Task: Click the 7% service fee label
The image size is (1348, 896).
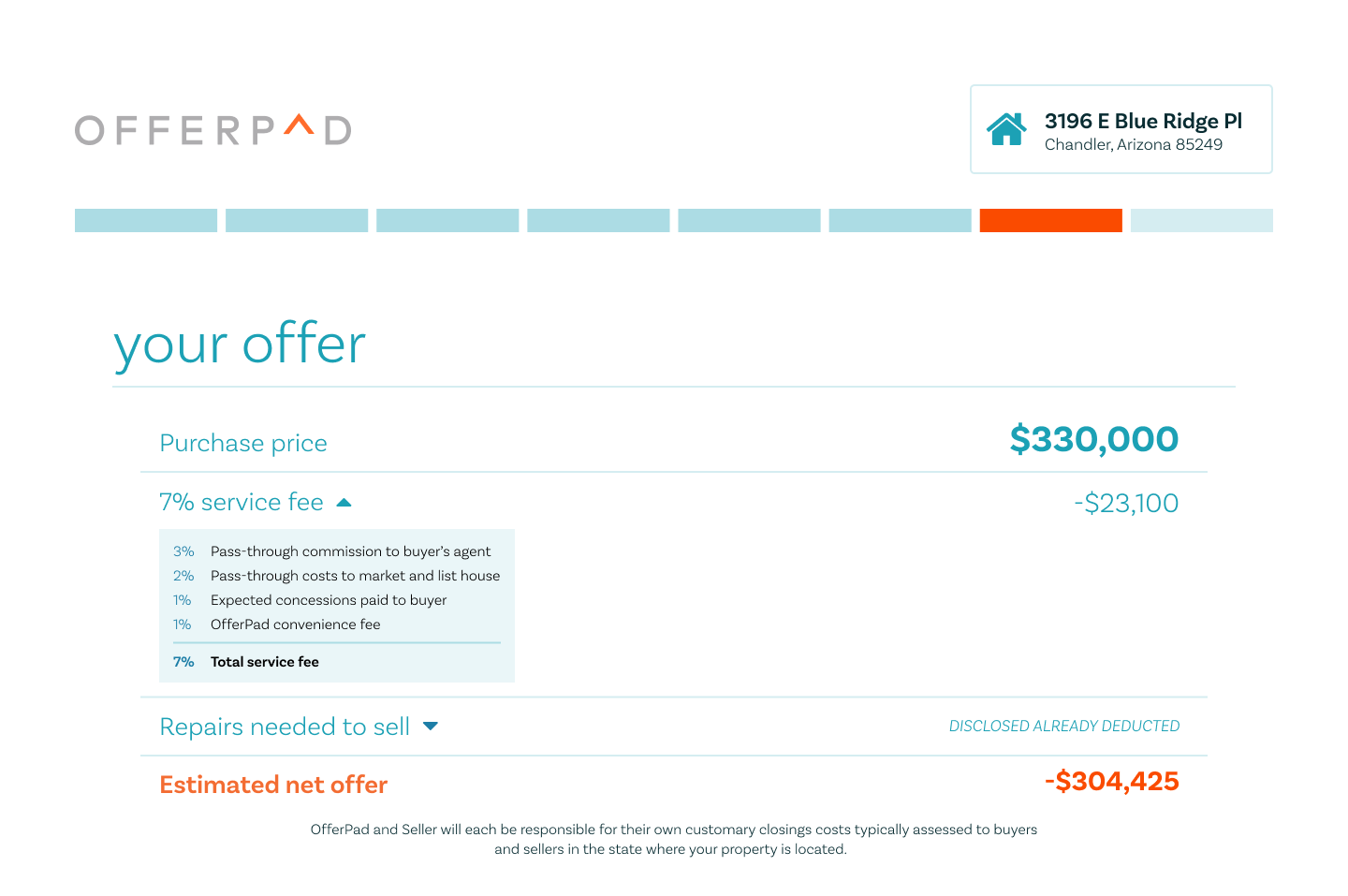Action: pyautogui.click(x=242, y=503)
